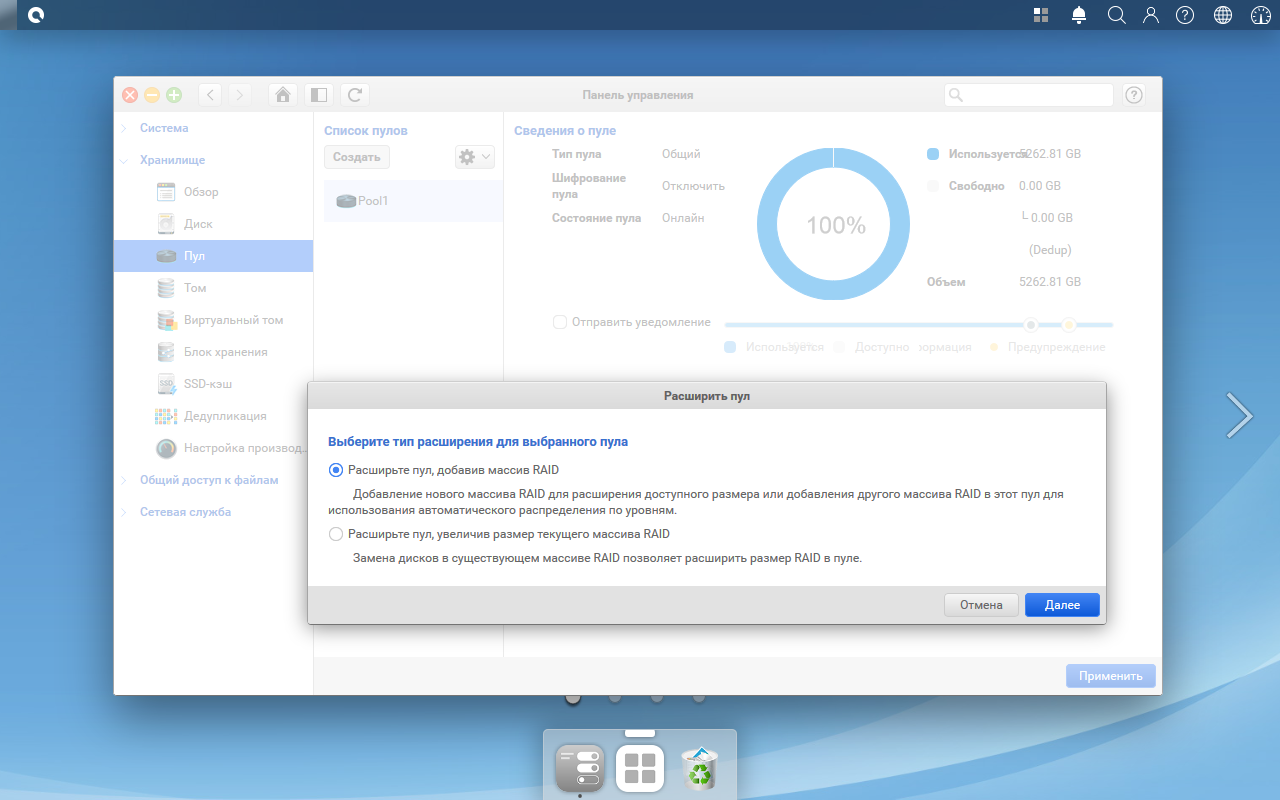Viewport: 1280px width, 800px height.
Task: Open Виртуальный том sidebar item
Action: pos(213,320)
